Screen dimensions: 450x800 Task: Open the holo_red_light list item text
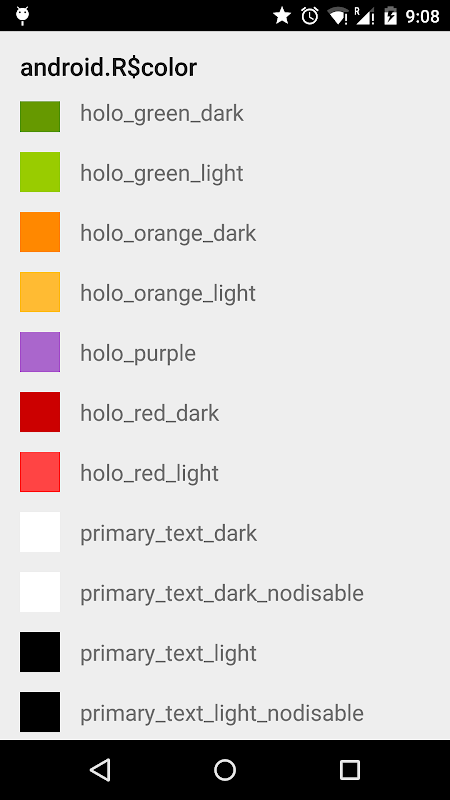(149, 473)
